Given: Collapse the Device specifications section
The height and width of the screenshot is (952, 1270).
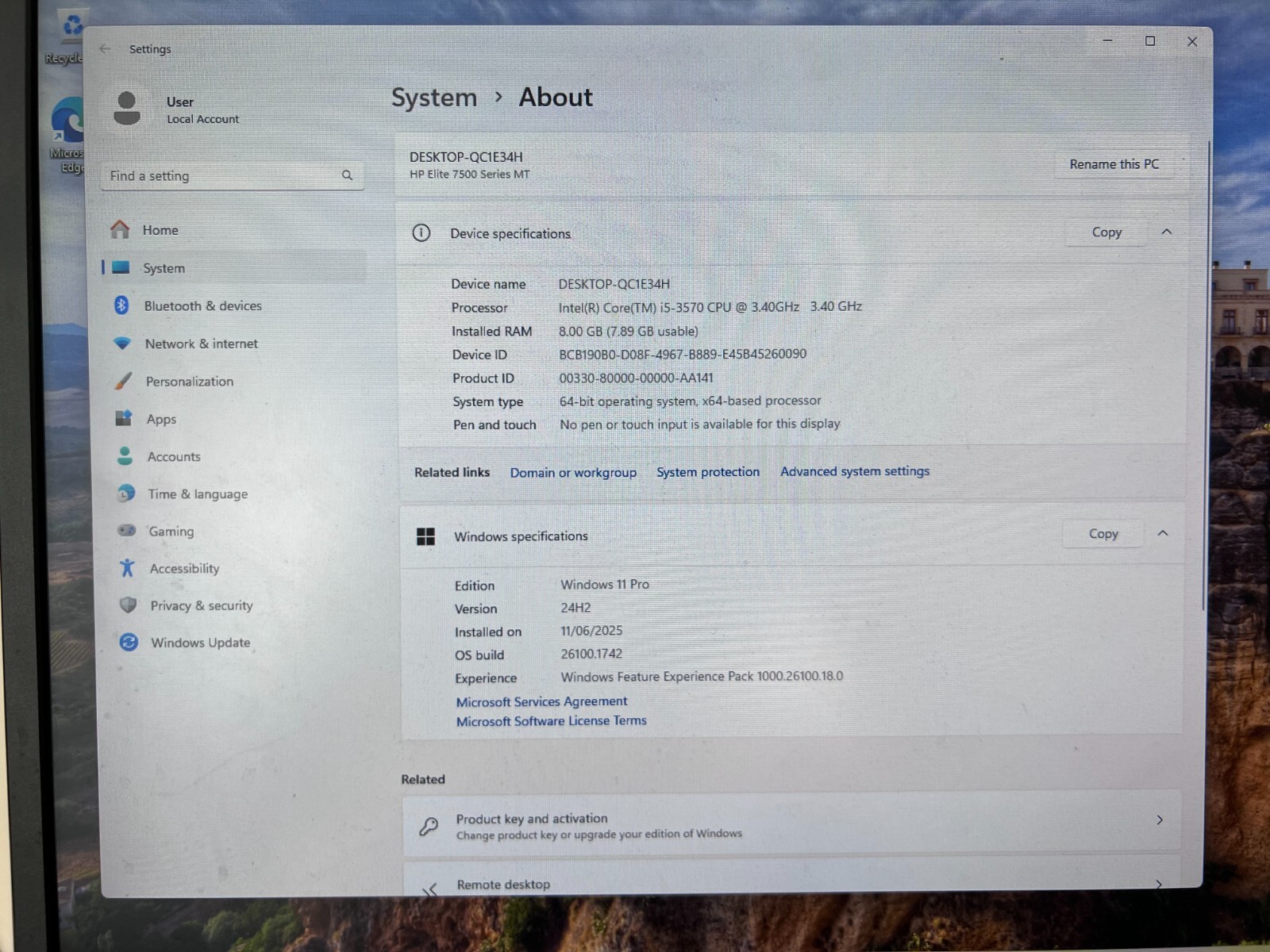Looking at the screenshot, I should pos(1166,232).
